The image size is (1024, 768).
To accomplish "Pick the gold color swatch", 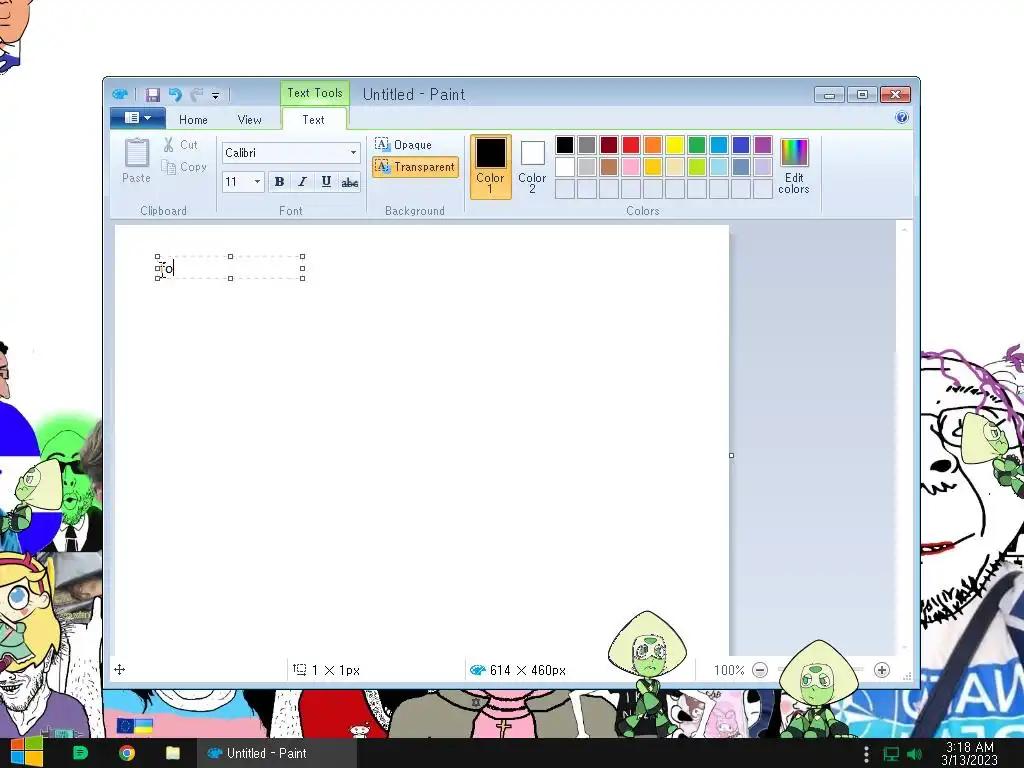I will [652, 167].
